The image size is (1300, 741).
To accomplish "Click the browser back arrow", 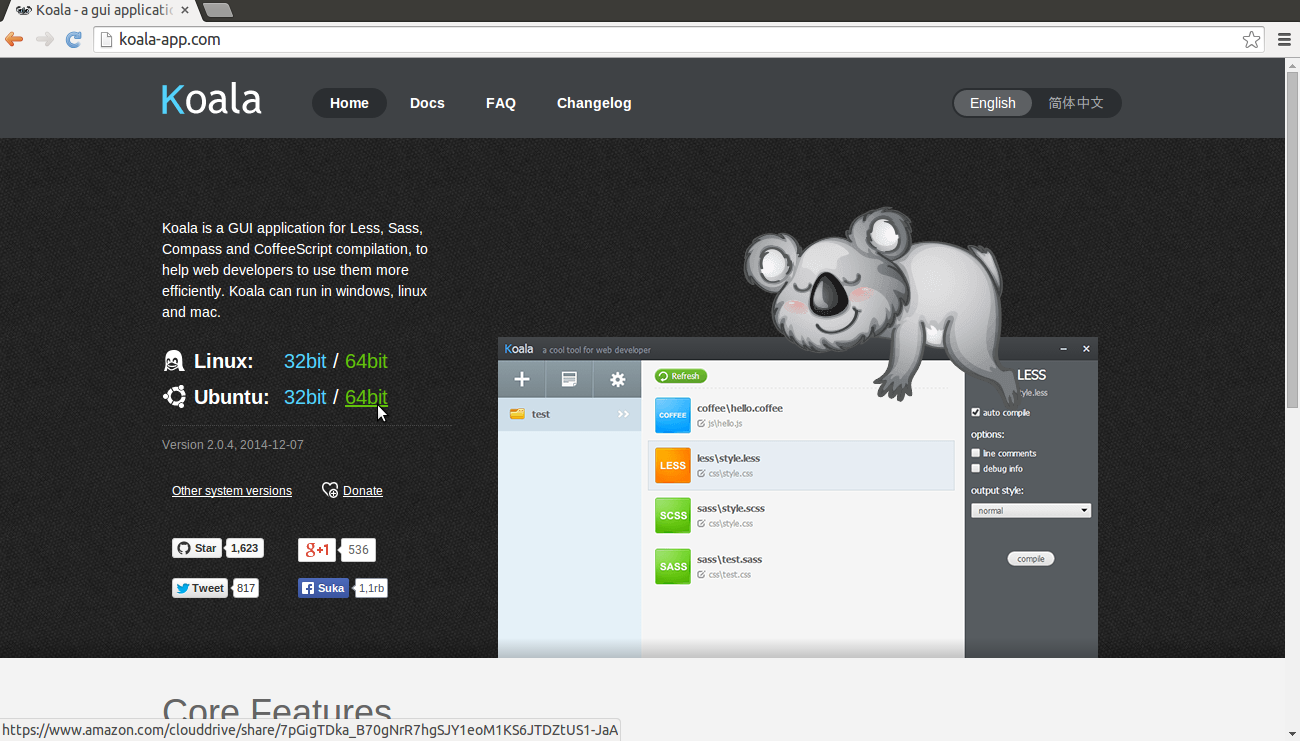I will 14,40.
